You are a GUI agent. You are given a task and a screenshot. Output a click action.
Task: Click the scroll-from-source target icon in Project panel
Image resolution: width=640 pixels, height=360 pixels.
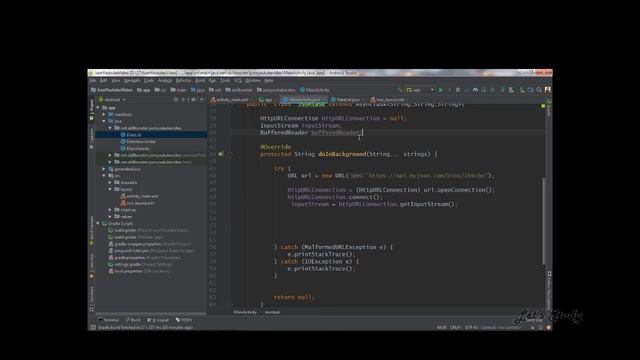click(x=176, y=100)
